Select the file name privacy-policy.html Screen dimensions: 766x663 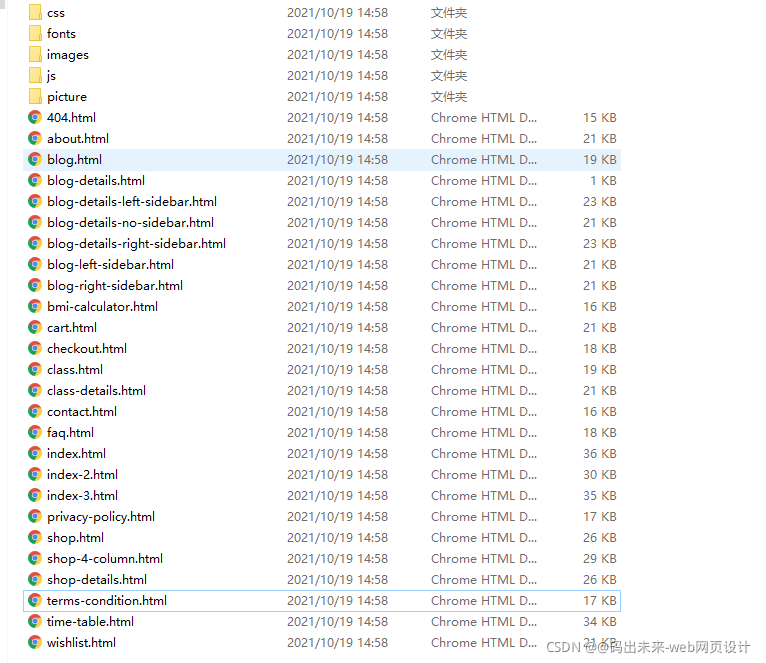pos(101,517)
